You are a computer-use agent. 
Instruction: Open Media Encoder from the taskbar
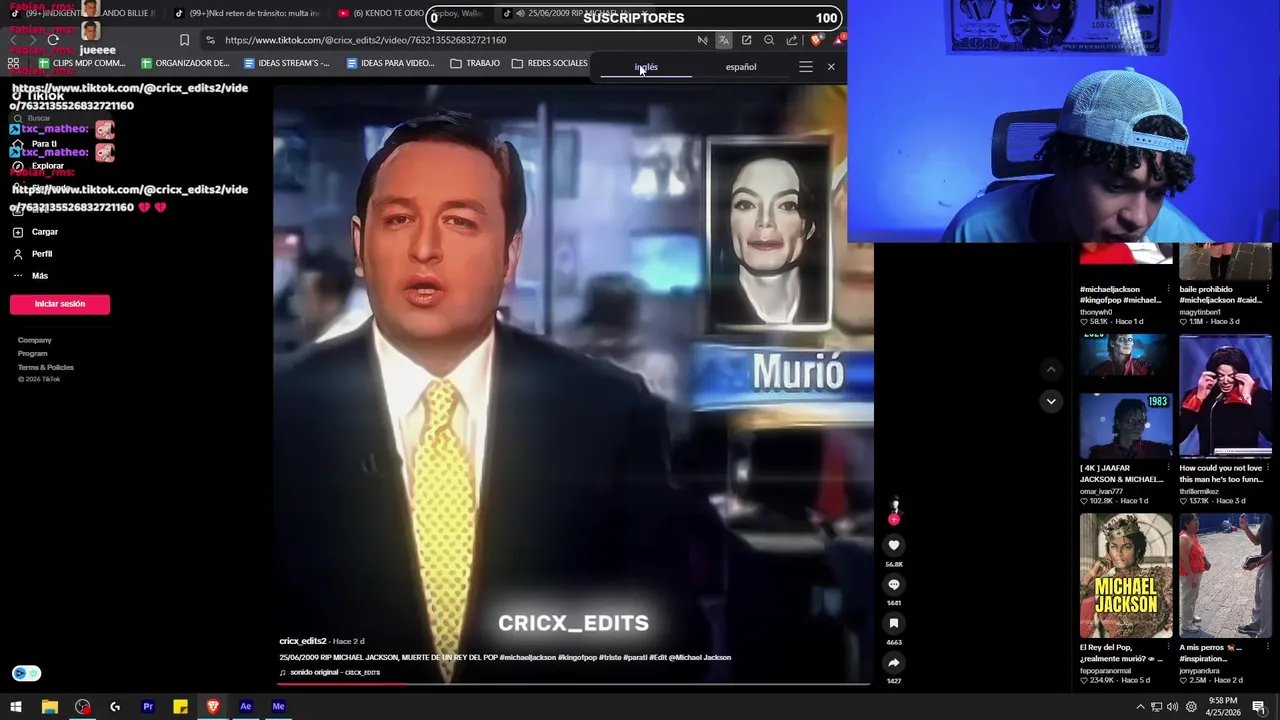[x=278, y=706]
